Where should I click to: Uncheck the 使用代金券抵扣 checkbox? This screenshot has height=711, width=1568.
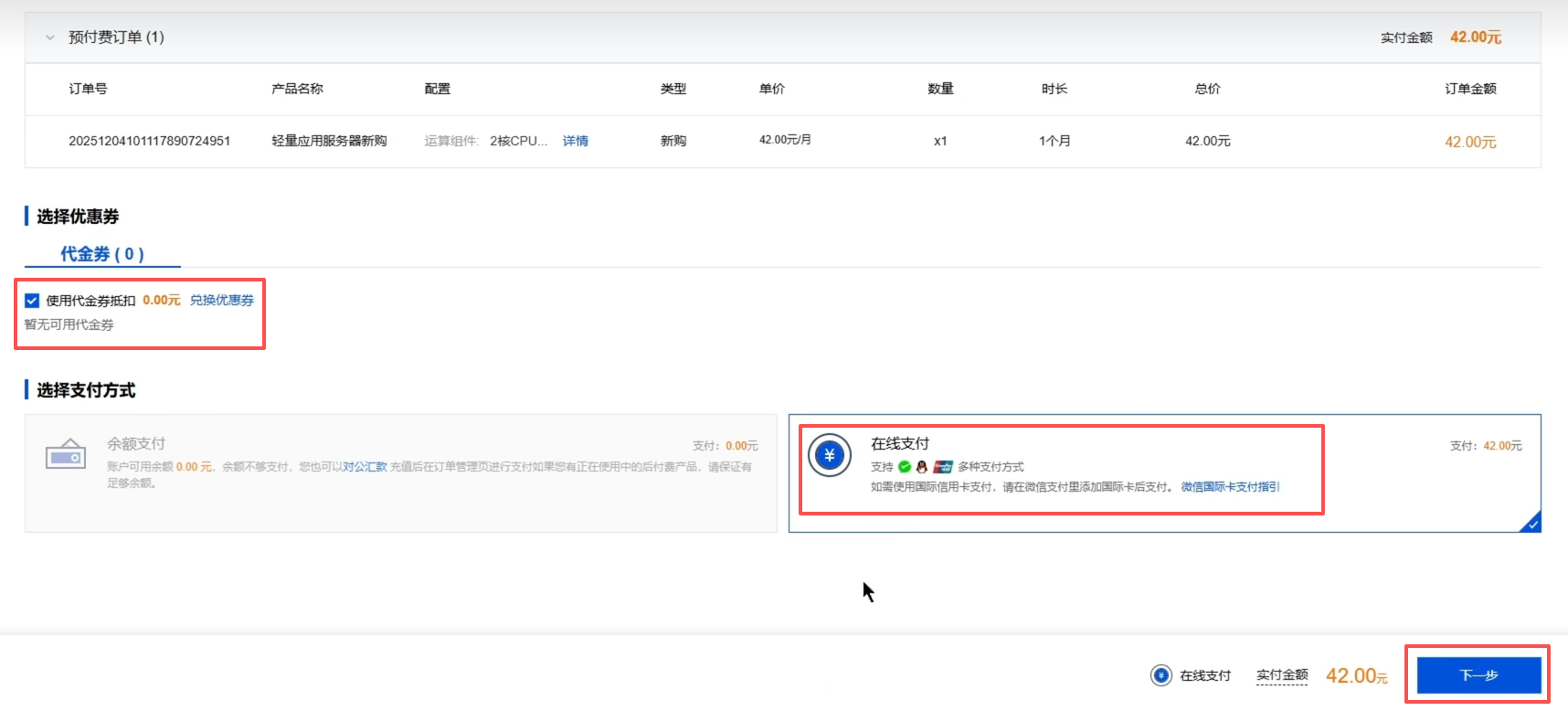point(32,301)
